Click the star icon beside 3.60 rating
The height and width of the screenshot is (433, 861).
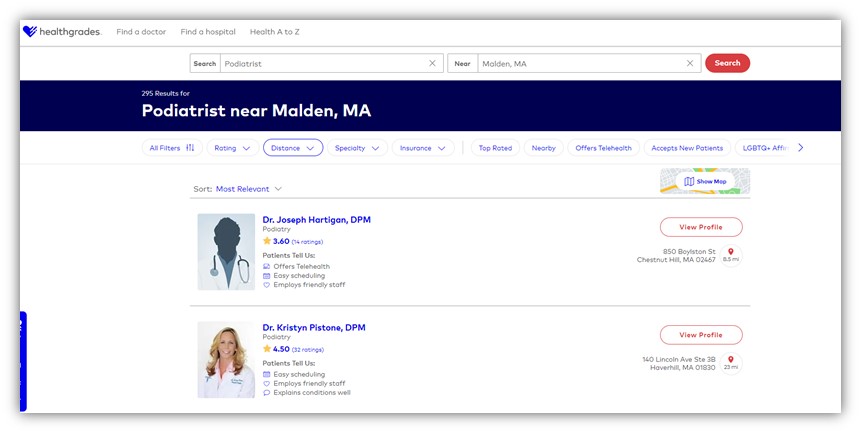pos(267,241)
